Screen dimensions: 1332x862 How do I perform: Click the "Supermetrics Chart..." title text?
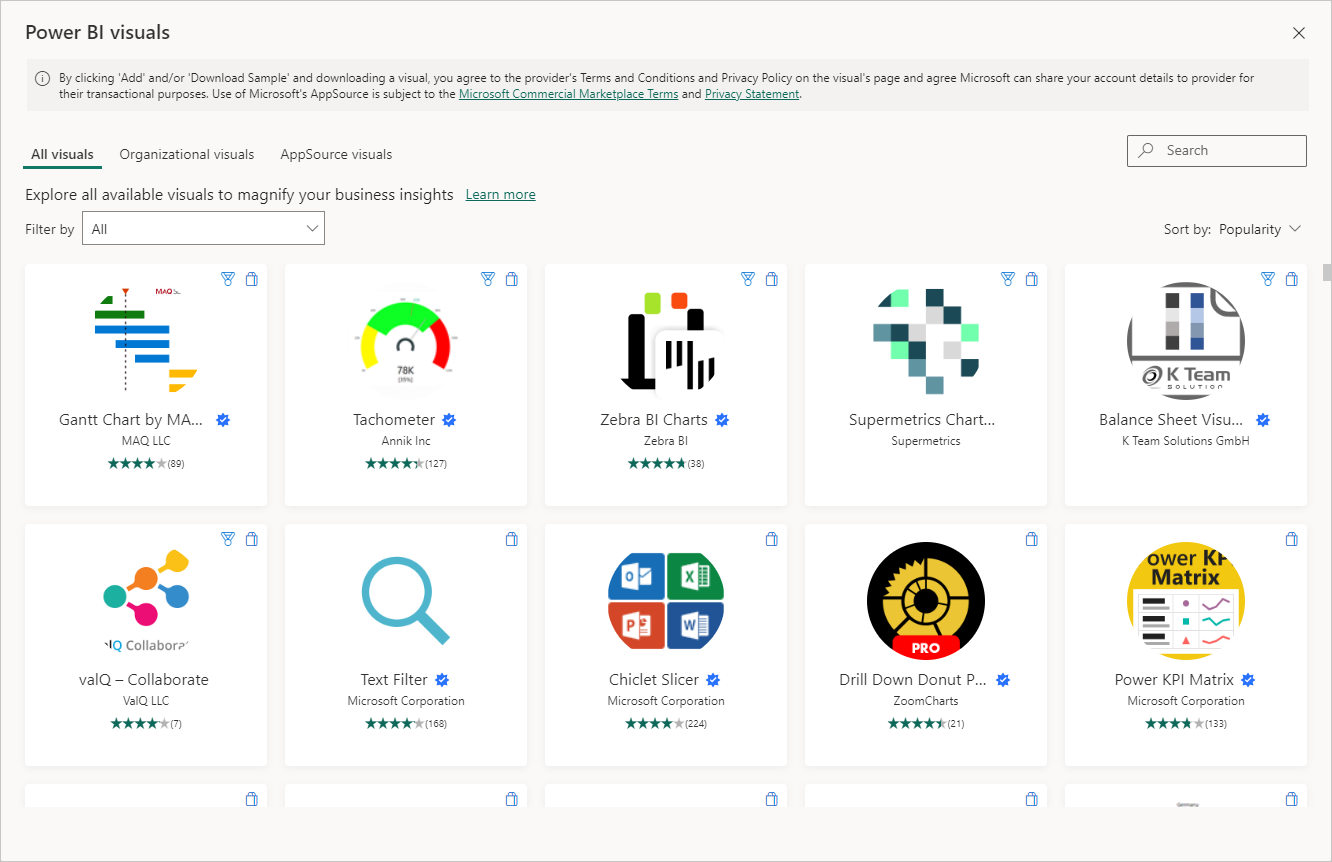point(922,420)
